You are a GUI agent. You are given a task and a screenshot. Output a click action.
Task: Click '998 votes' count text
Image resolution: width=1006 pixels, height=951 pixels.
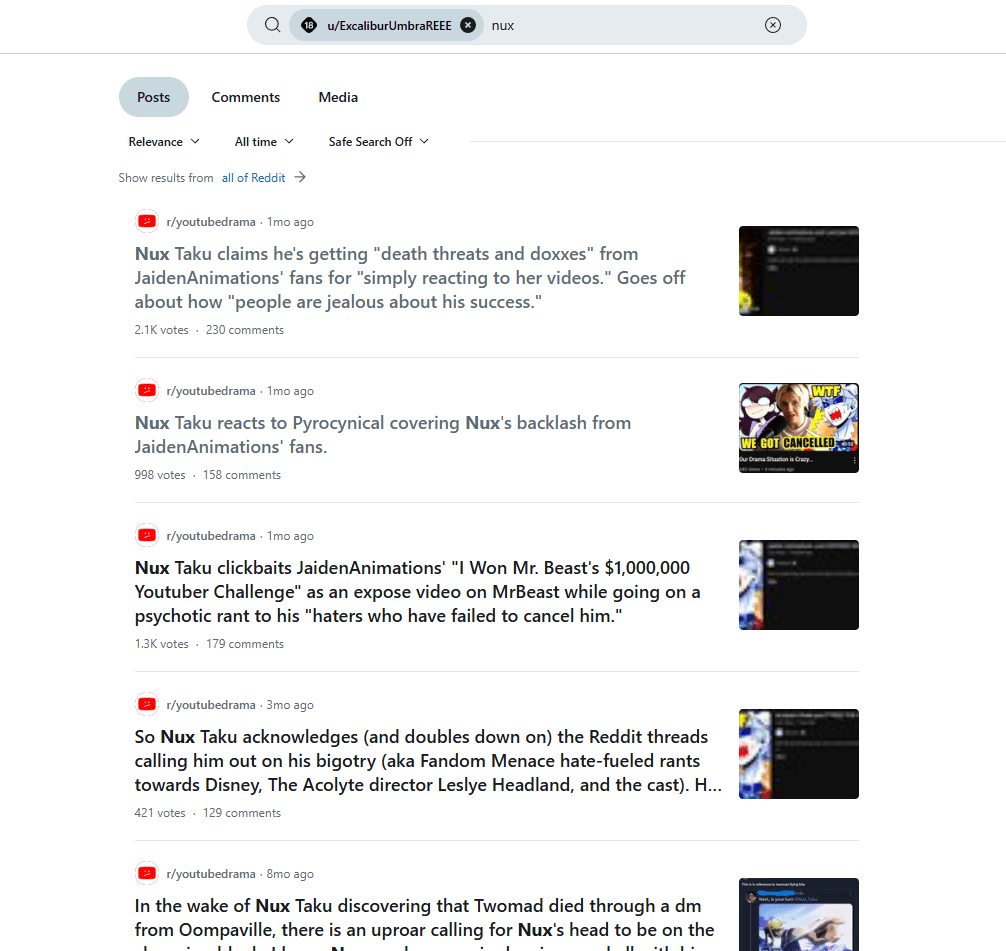pyautogui.click(x=160, y=475)
